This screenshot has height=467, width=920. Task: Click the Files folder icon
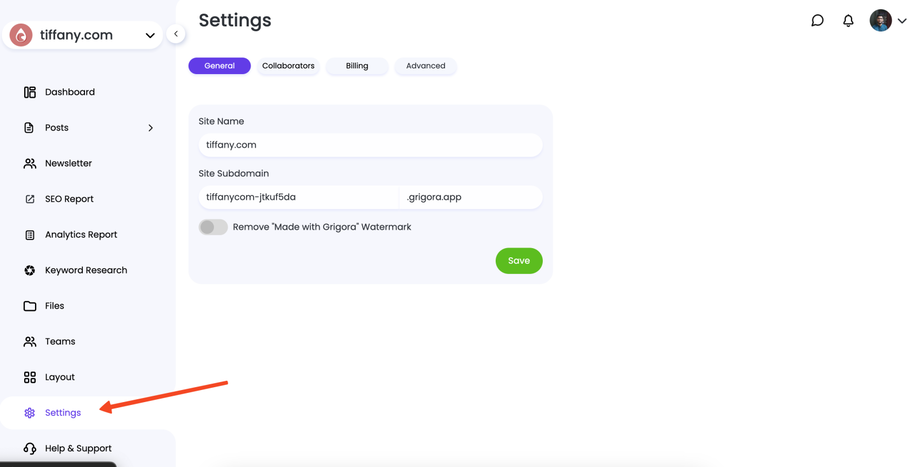coord(30,306)
